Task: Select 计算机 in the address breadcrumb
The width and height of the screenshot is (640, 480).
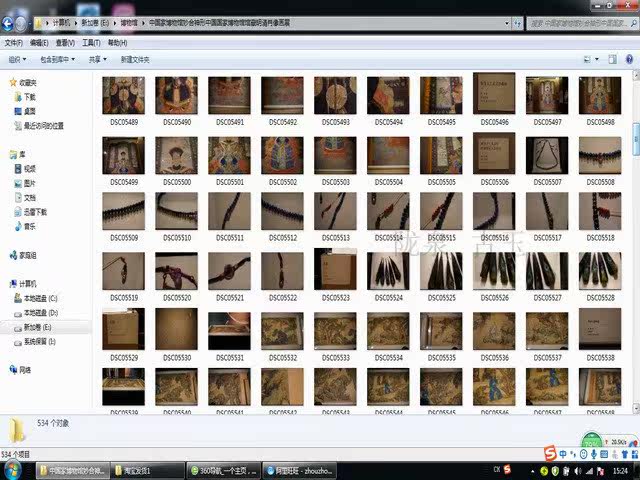Action: (x=61, y=23)
